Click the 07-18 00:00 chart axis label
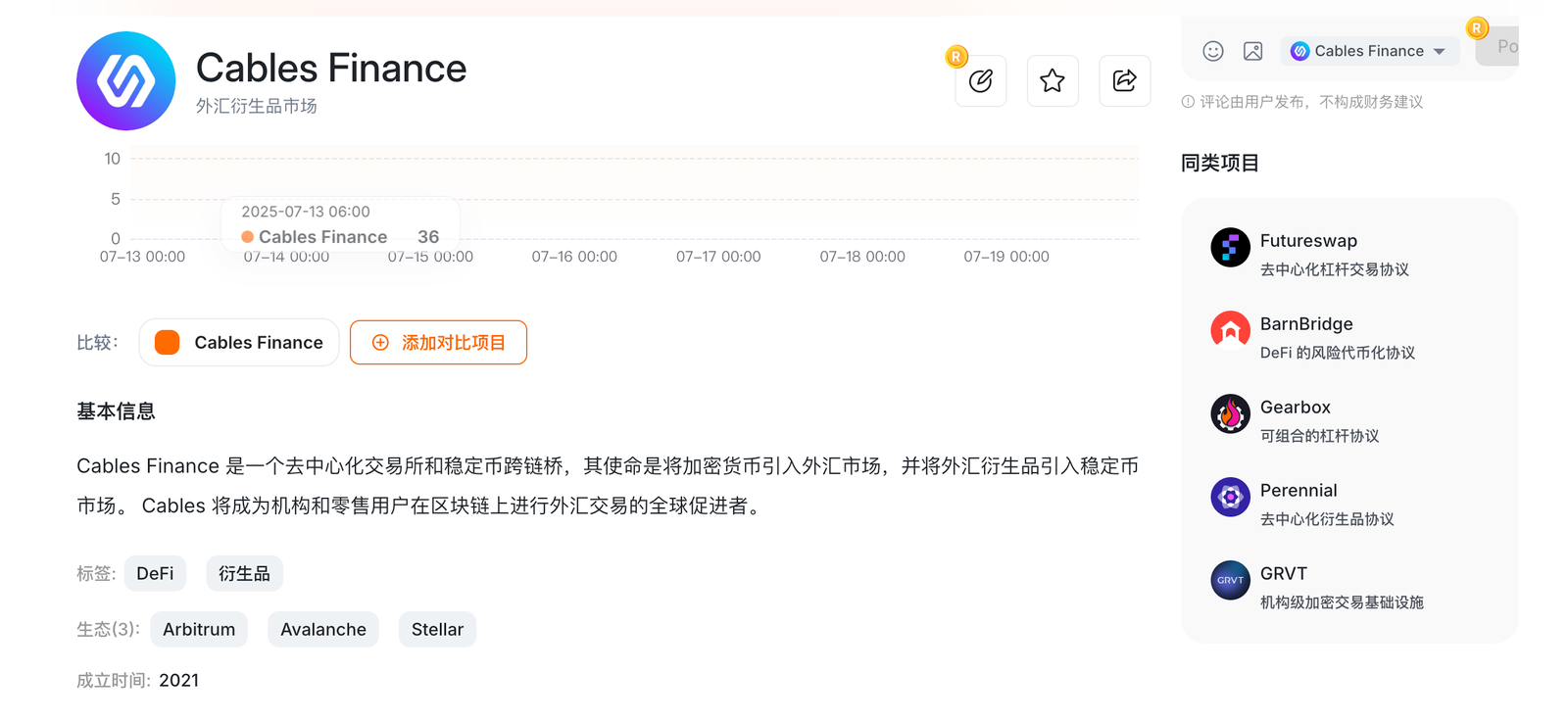Screen dimensions: 1568x722 (862, 257)
